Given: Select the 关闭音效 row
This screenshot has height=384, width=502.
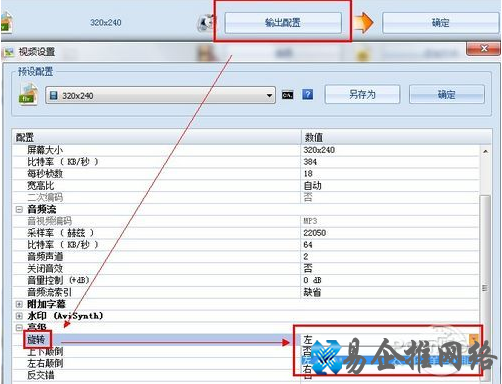Looking at the screenshot, I should coord(246,268).
